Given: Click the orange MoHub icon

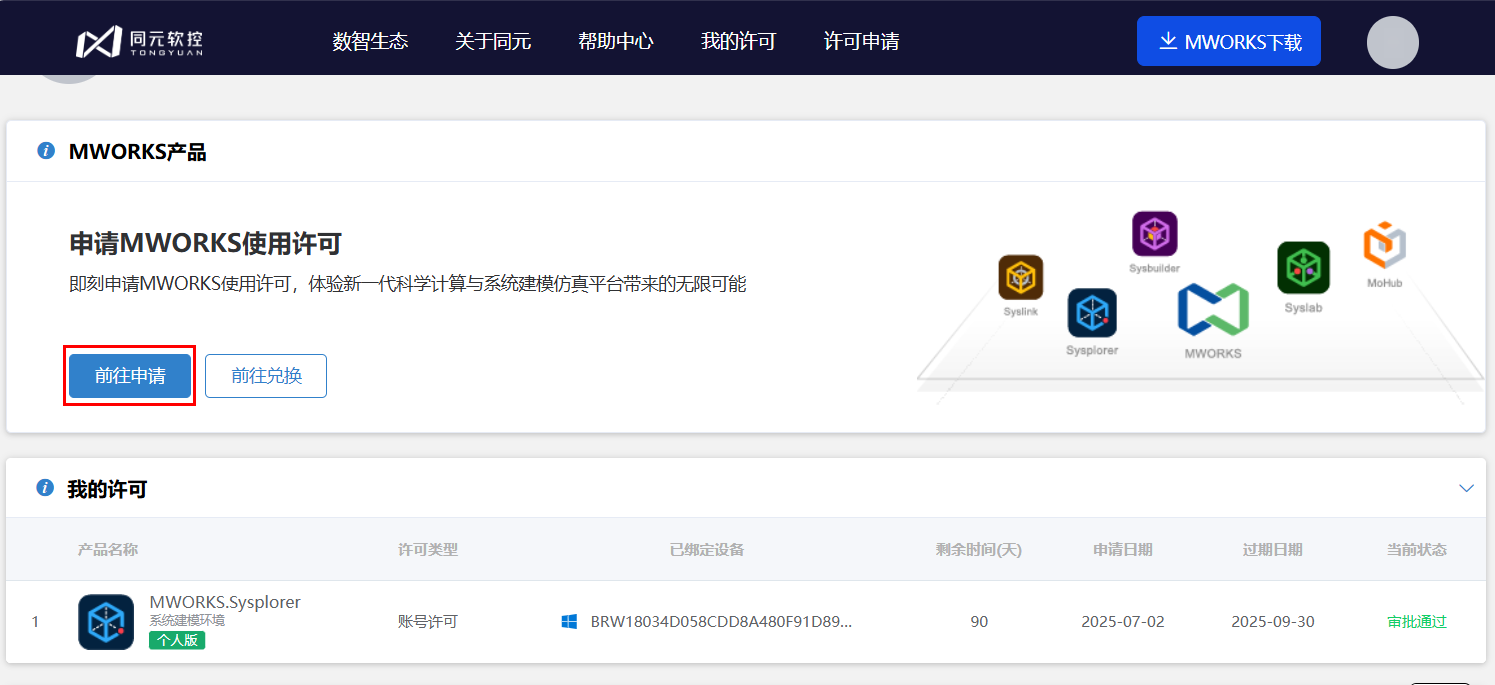Looking at the screenshot, I should tap(1385, 246).
